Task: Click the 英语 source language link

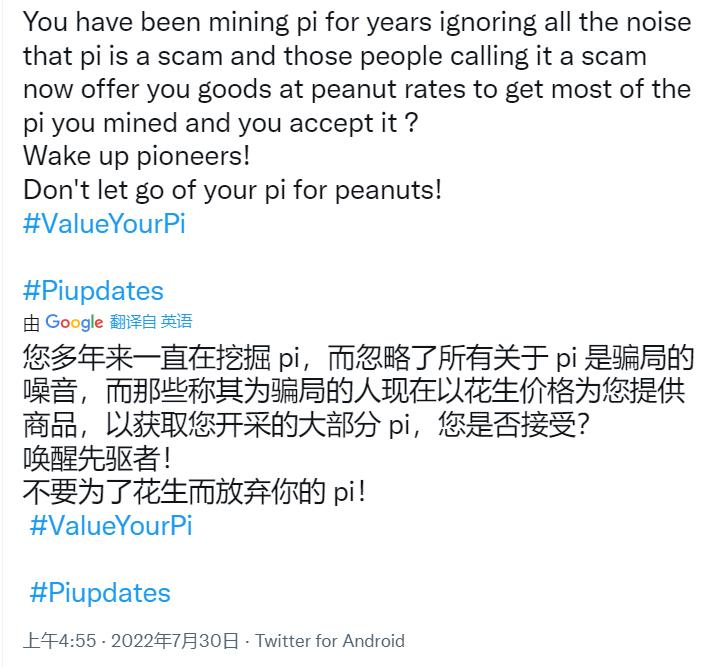Action: pos(176,321)
